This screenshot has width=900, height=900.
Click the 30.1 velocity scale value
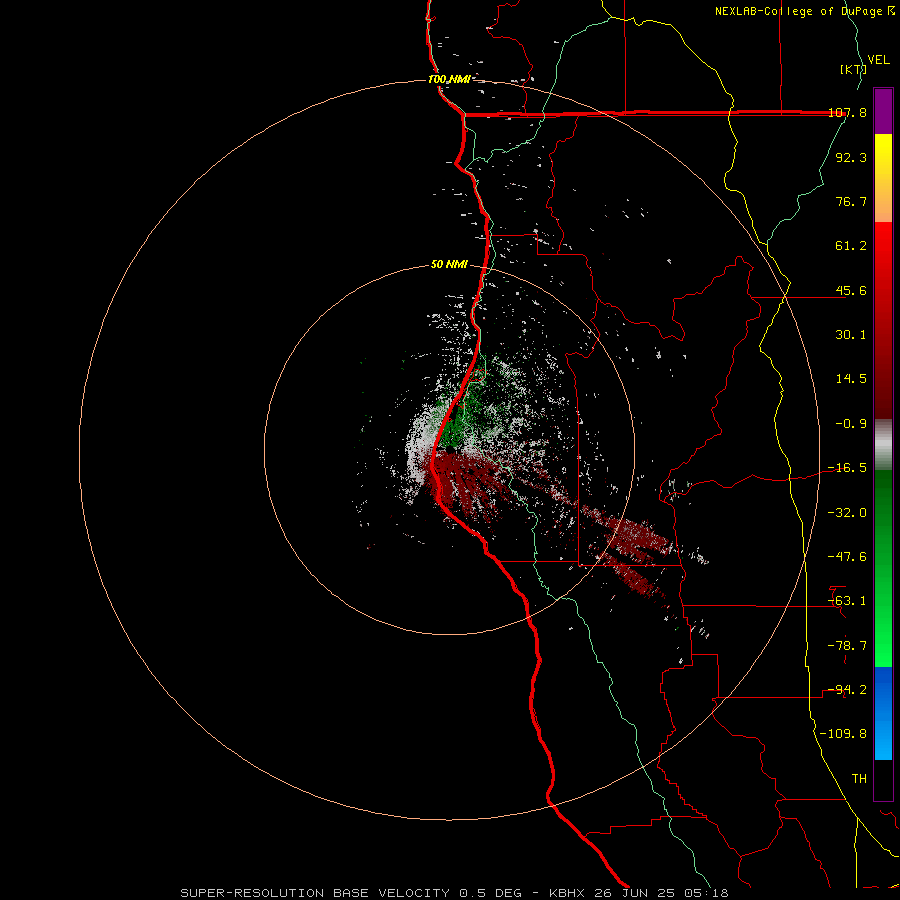tap(851, 335)
